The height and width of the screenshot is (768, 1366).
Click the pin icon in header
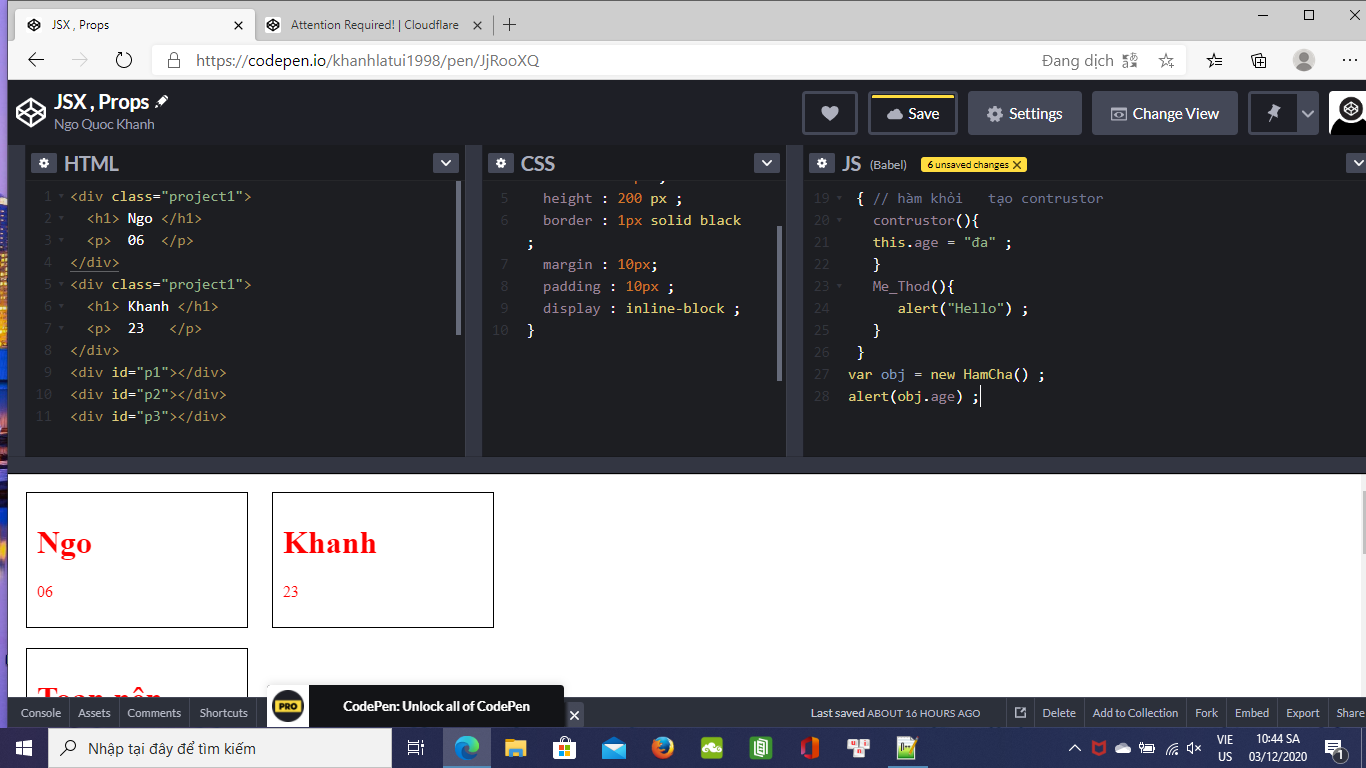[x=1273, y=113]
